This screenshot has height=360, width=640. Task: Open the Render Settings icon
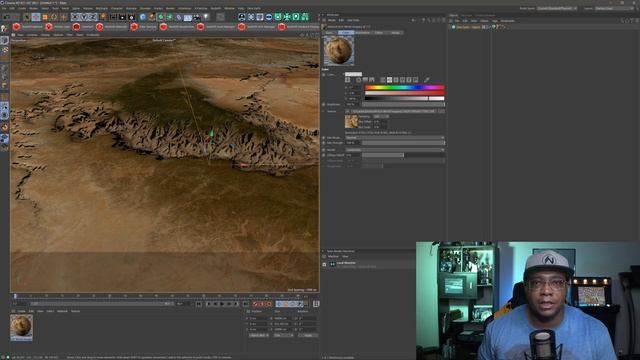(131, 17)
